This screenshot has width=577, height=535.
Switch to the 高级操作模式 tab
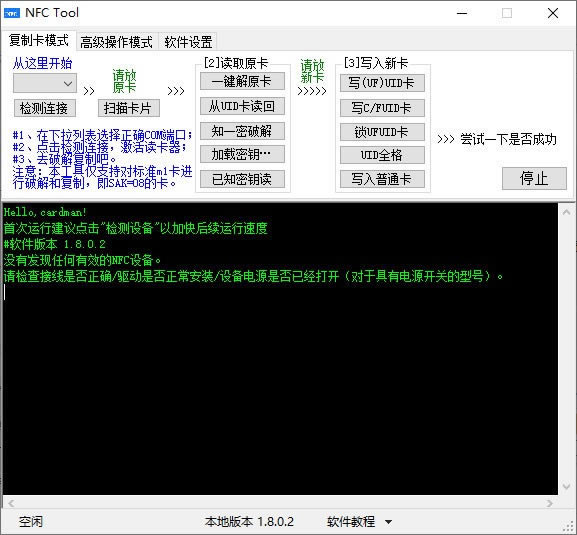click(117, 42)
